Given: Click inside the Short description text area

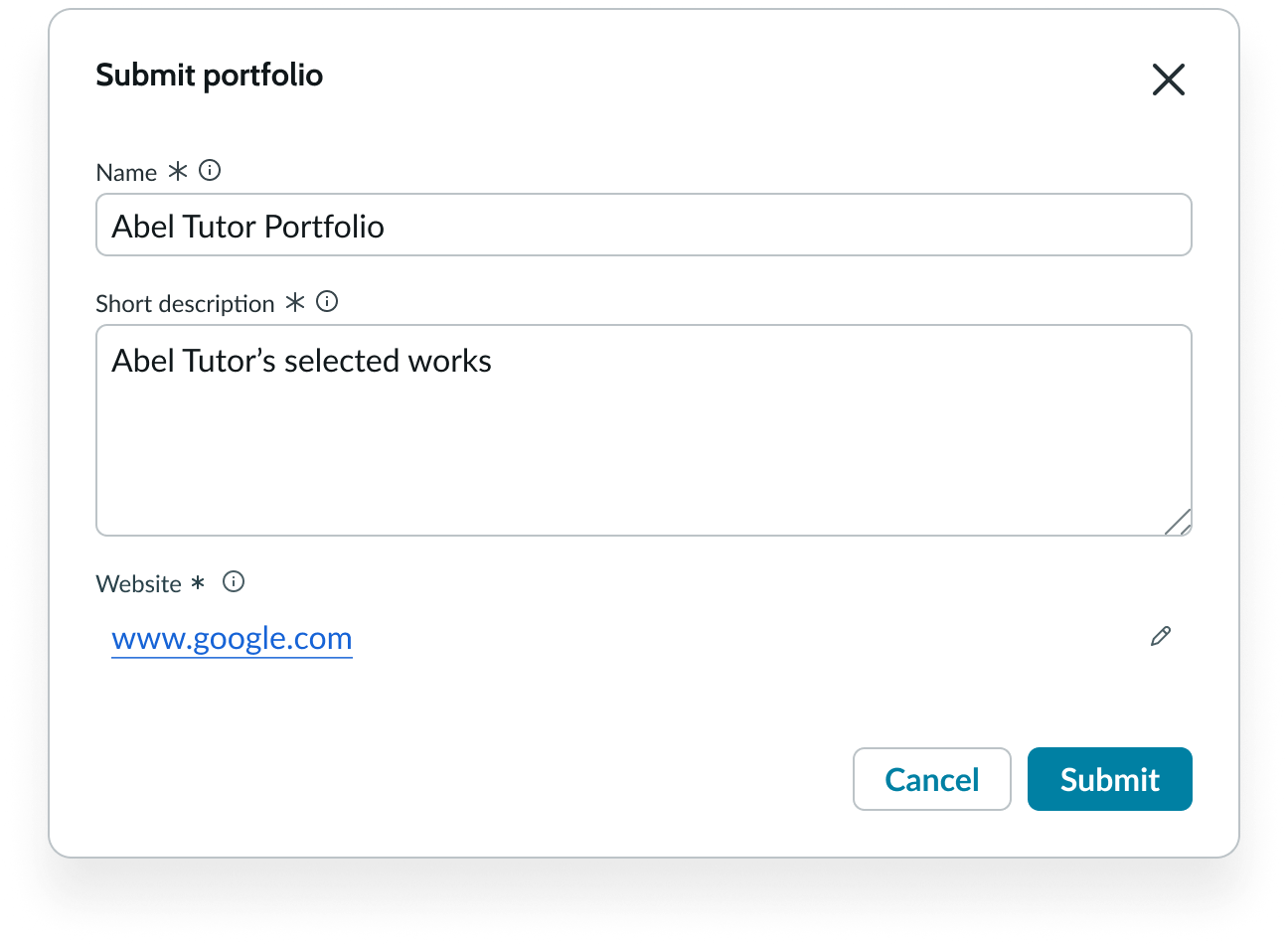Looking at the screenshot, I should [644, 427].
